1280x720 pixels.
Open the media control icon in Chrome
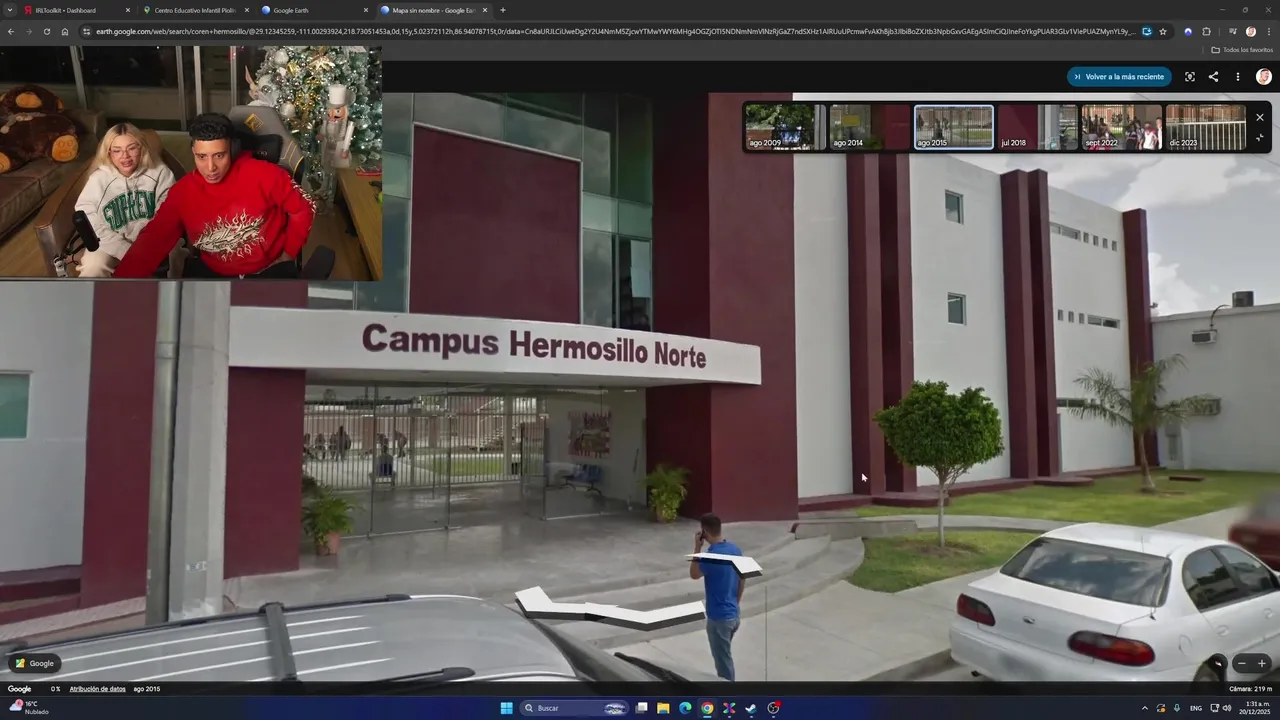click(1232, 31)
